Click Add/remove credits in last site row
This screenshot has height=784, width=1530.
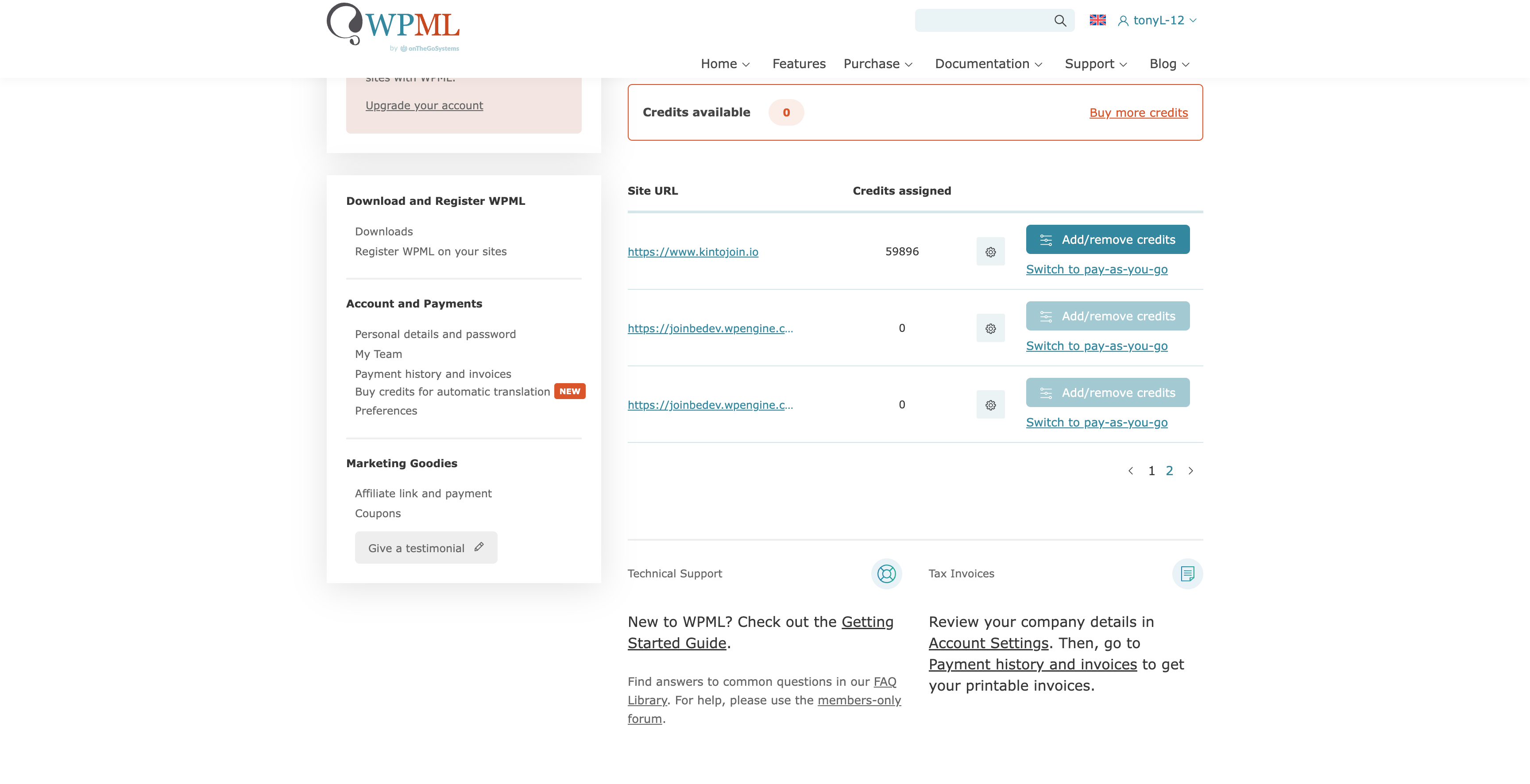point(1108,393)
